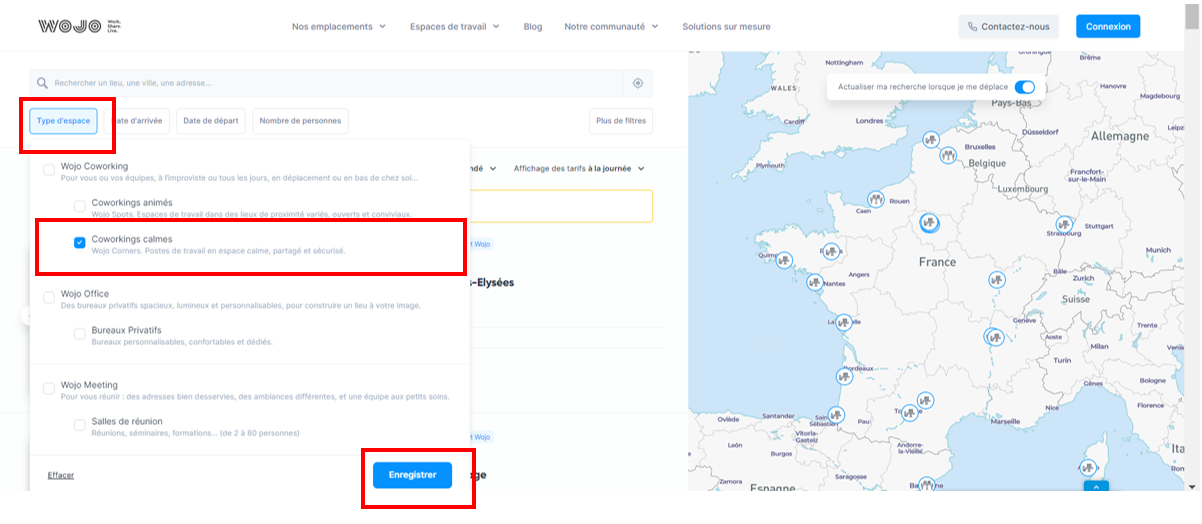1202x524 pixels.
Task: Click the location search input field
Action: [x=328, y=83]
